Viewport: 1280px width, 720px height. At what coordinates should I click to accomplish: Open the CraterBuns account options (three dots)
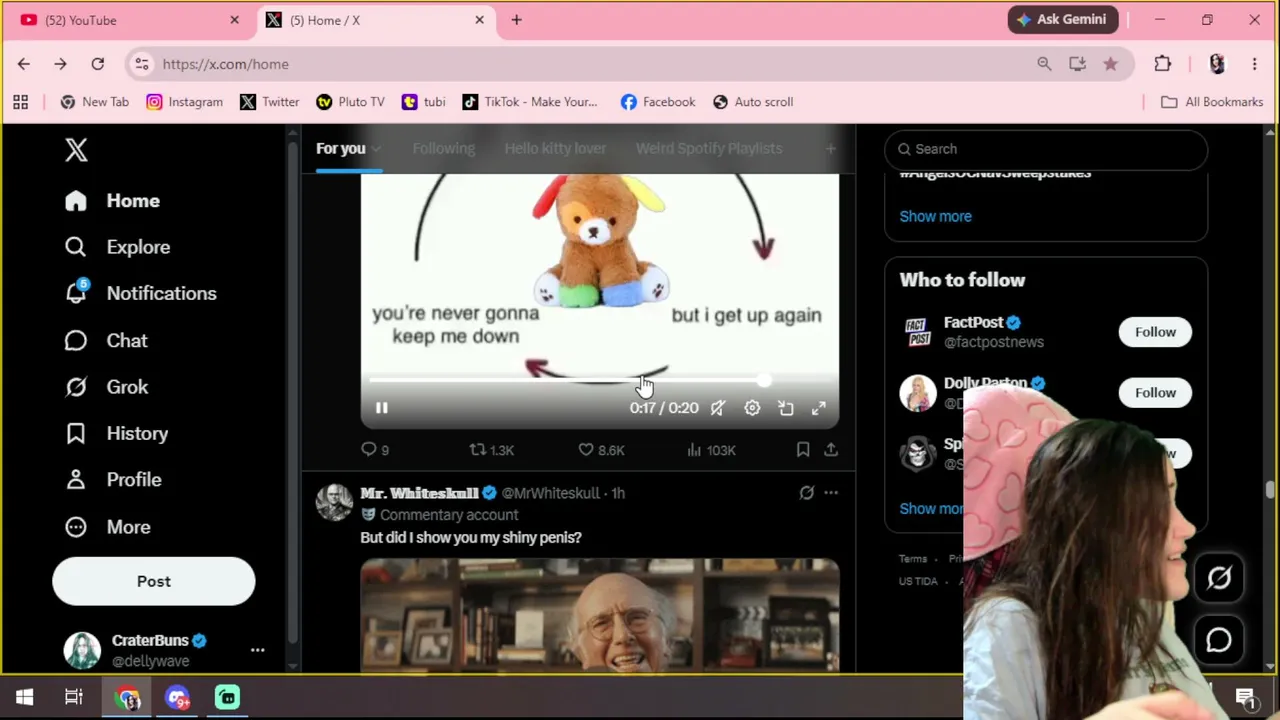pyautogui.click(x=257, y=650)
